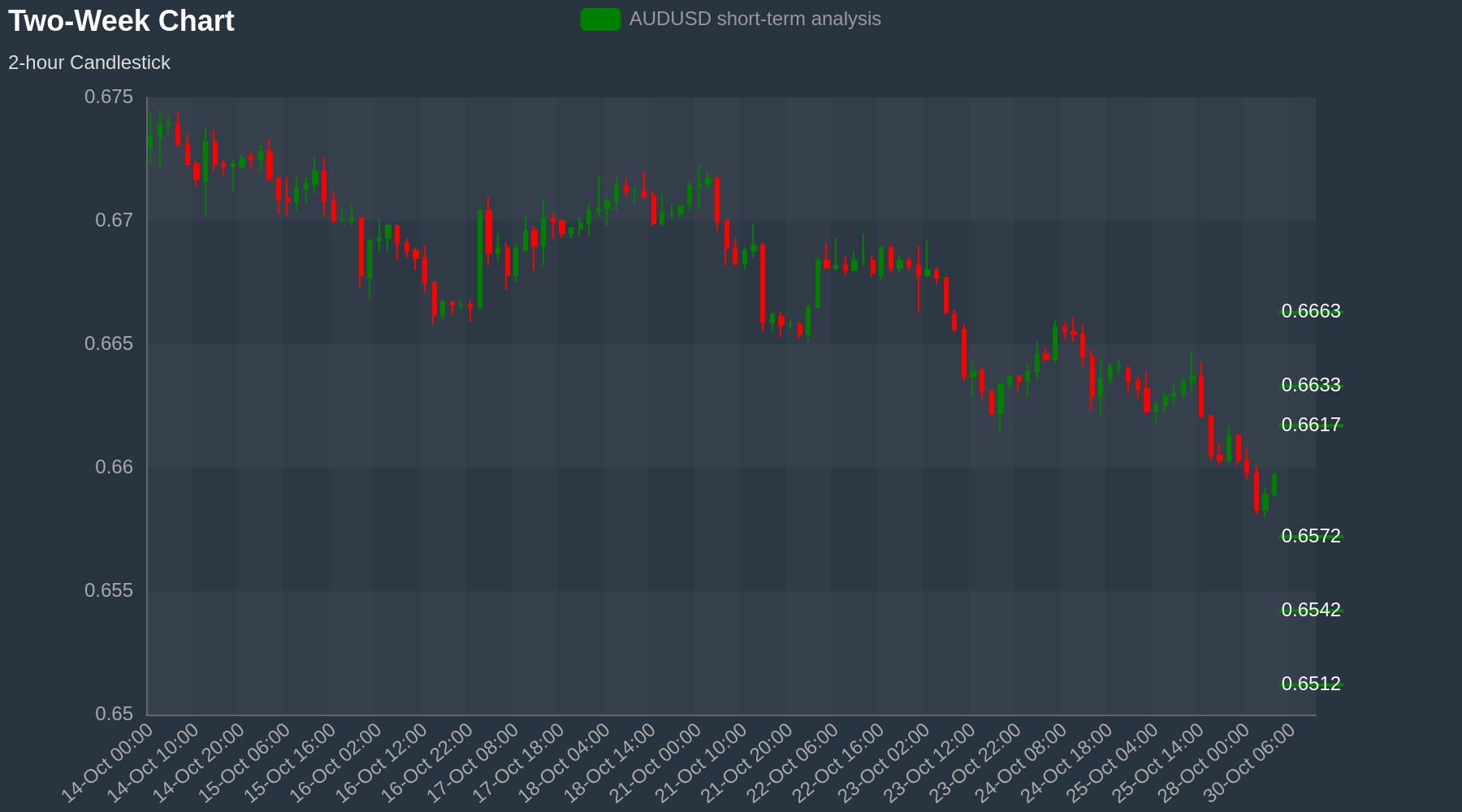
Task: Click the 23-Oct 22:00 x-axis label
Action: (976, 763)
